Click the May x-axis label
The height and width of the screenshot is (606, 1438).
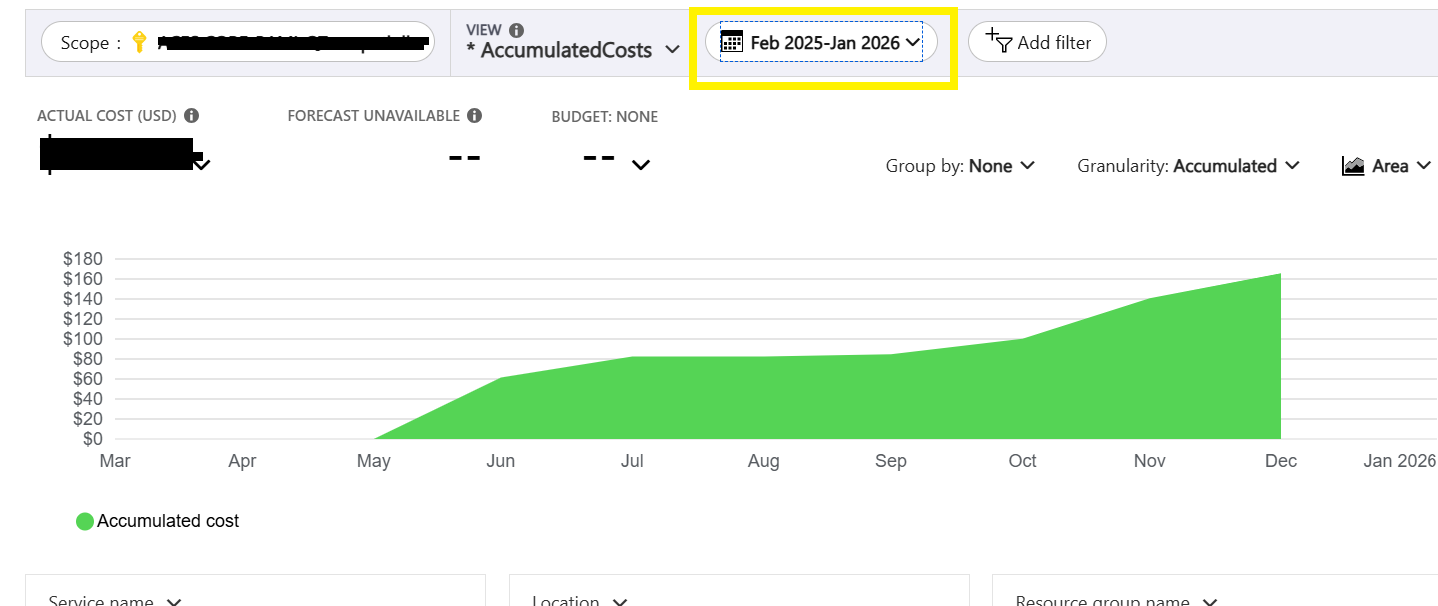pos(373,461)
